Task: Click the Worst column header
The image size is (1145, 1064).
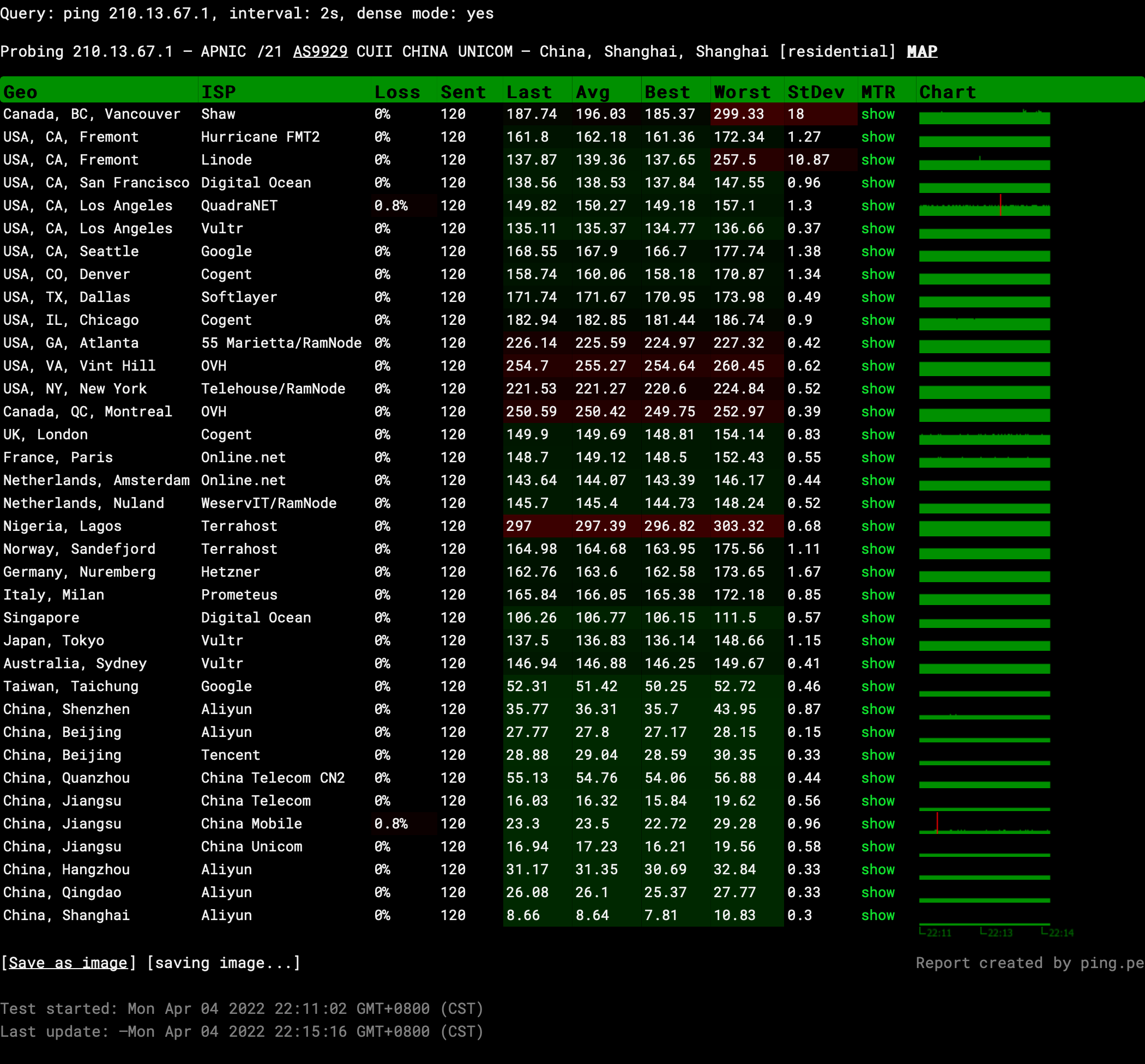Action: coord(742,92)
